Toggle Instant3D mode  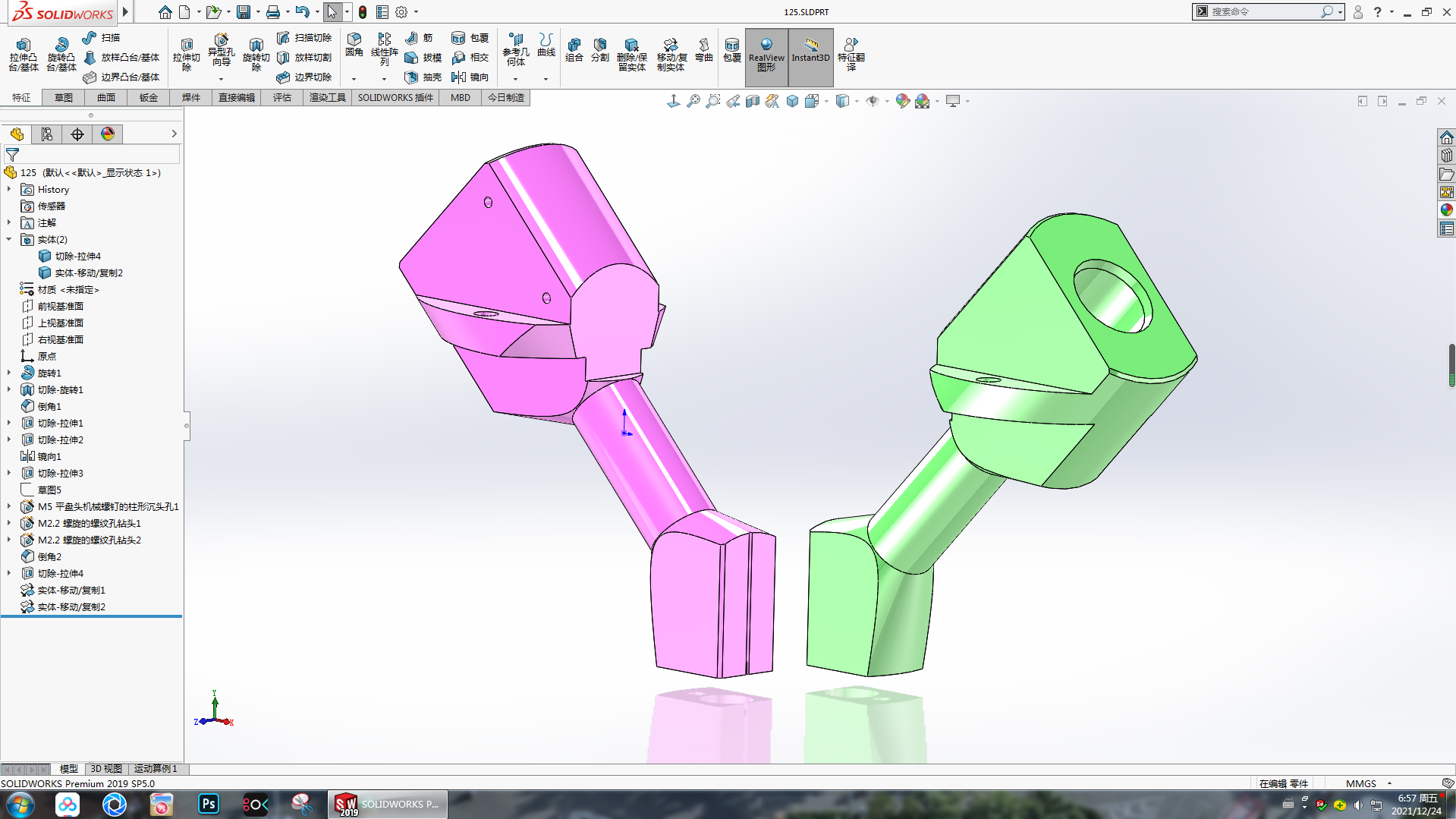pyautogui.click(x=810, y=56)
